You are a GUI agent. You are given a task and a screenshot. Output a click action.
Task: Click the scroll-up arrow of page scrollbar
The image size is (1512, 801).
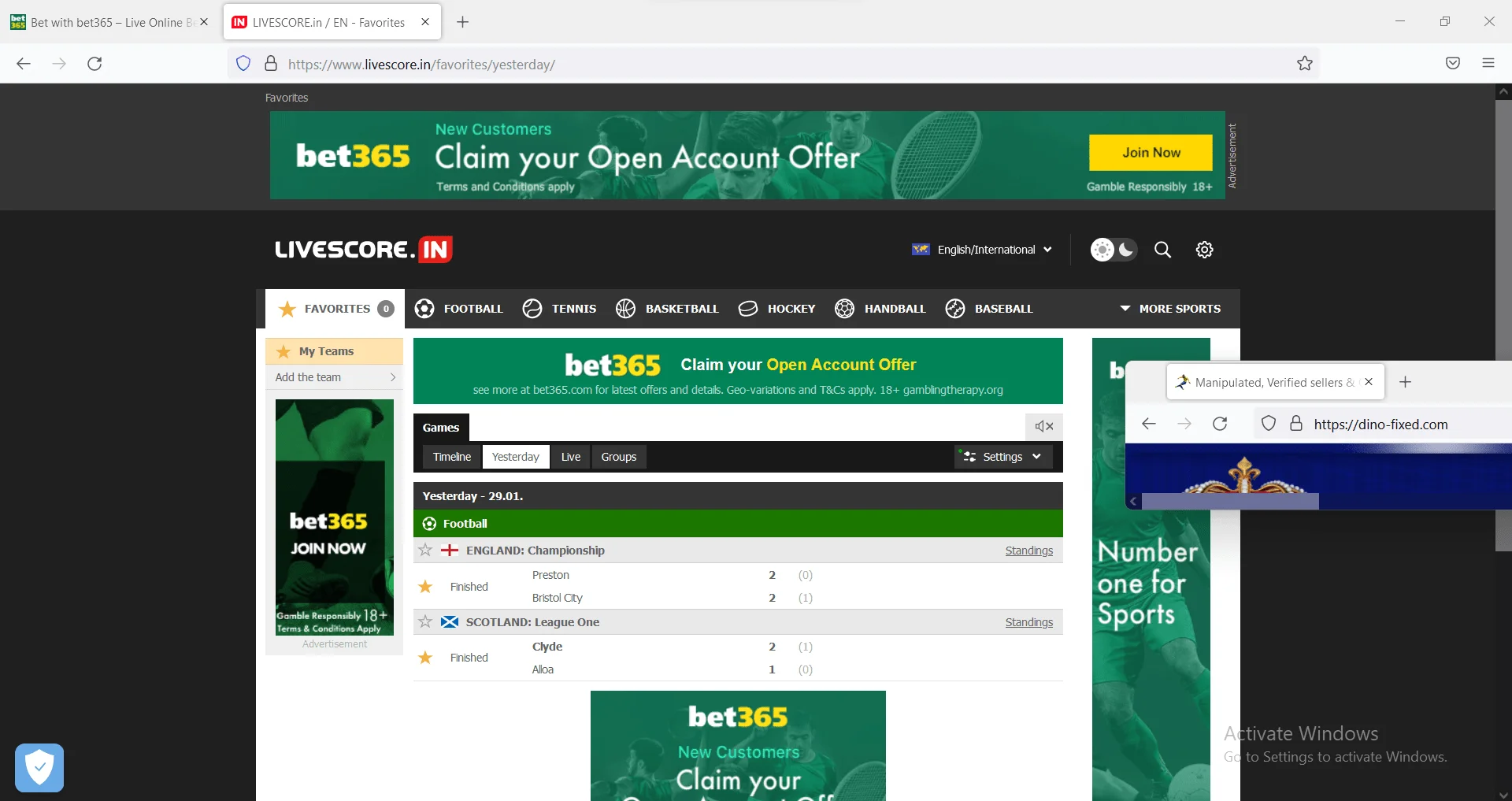[1503, 91]
